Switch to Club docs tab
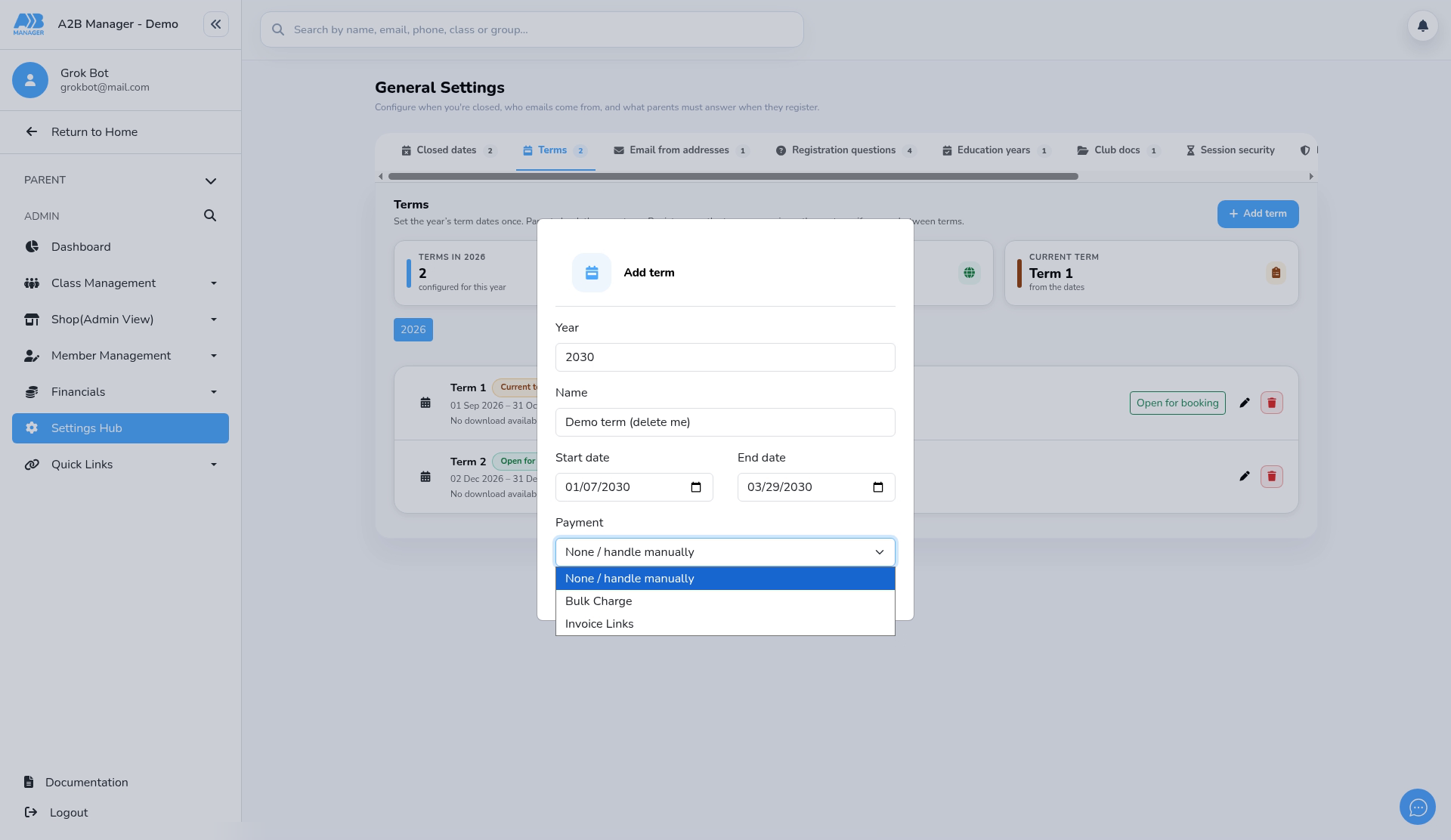1451x840 pixels. (x=1118, y=150)
